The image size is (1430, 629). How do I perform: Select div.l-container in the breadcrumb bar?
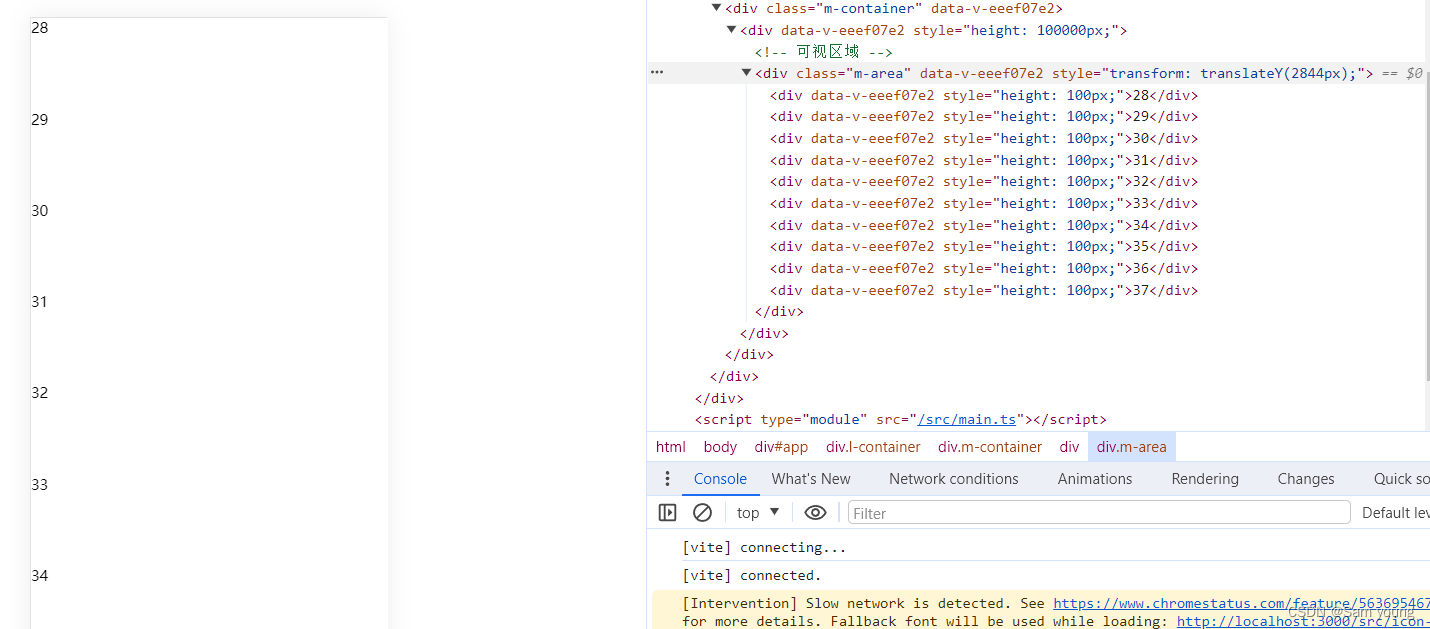point(873,447)
